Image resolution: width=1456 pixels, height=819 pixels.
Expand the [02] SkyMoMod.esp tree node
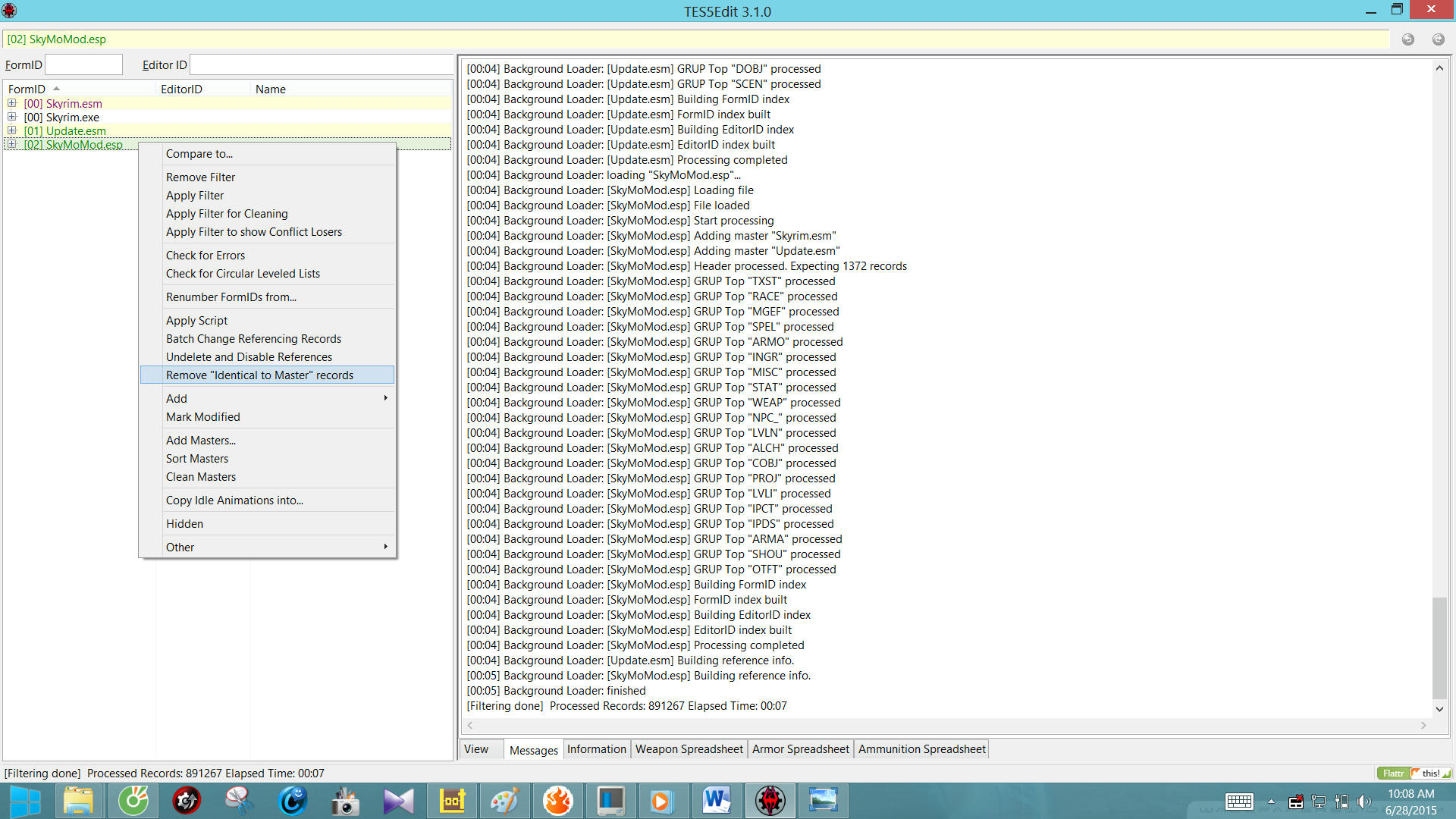coord(12,144)
